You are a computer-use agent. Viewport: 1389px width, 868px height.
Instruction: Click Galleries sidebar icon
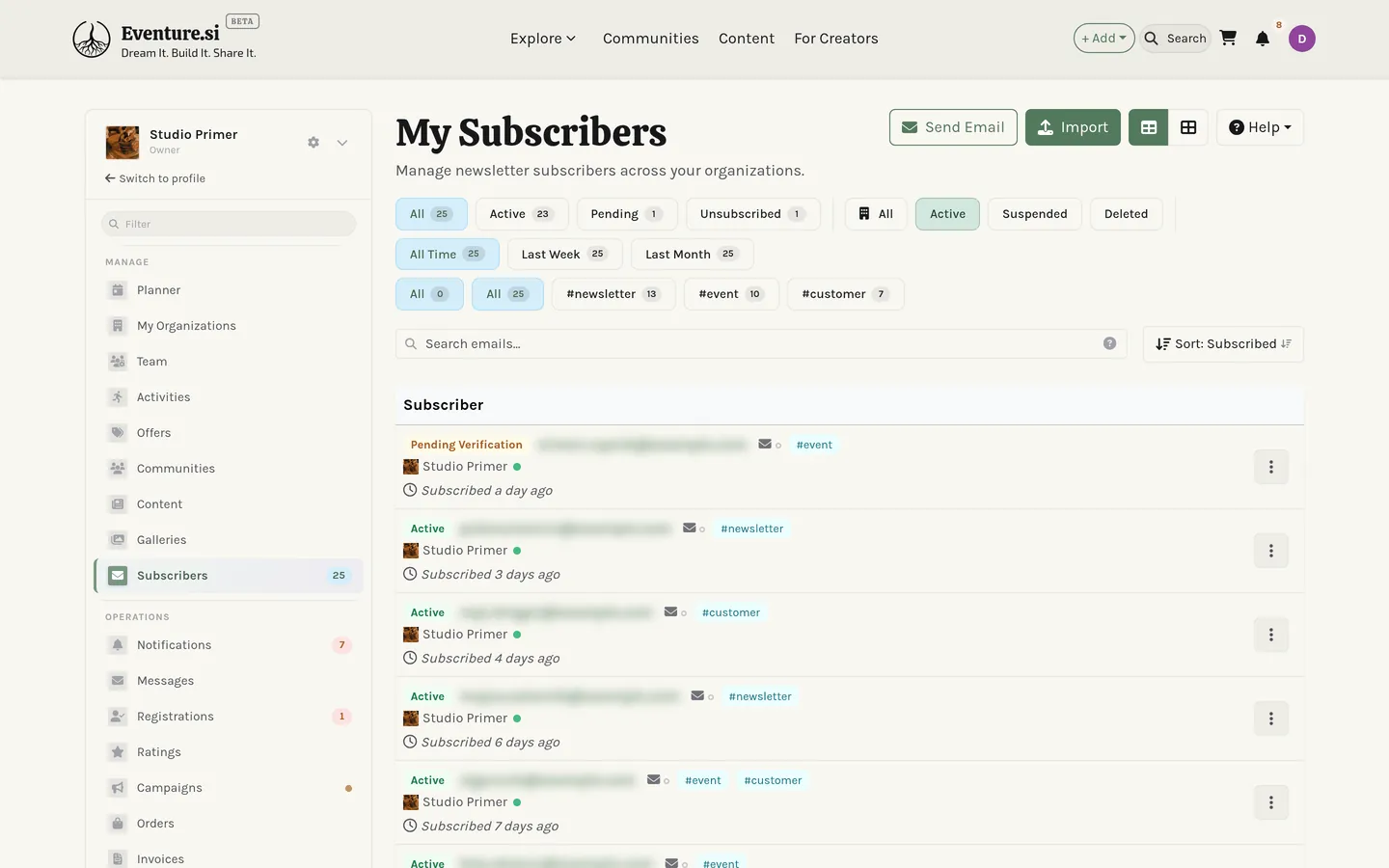[118, 540]
